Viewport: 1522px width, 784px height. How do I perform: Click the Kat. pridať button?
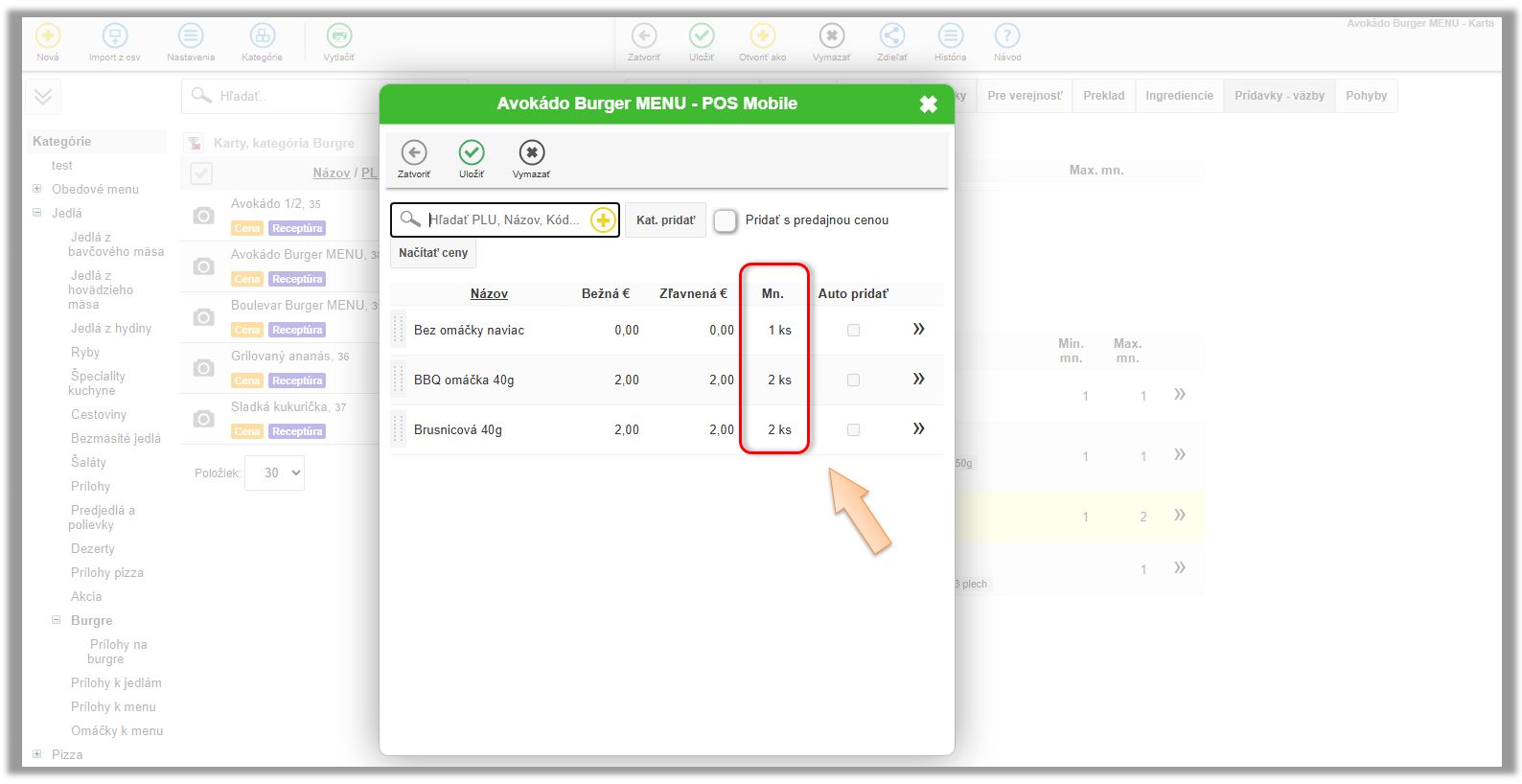(665, 220)
